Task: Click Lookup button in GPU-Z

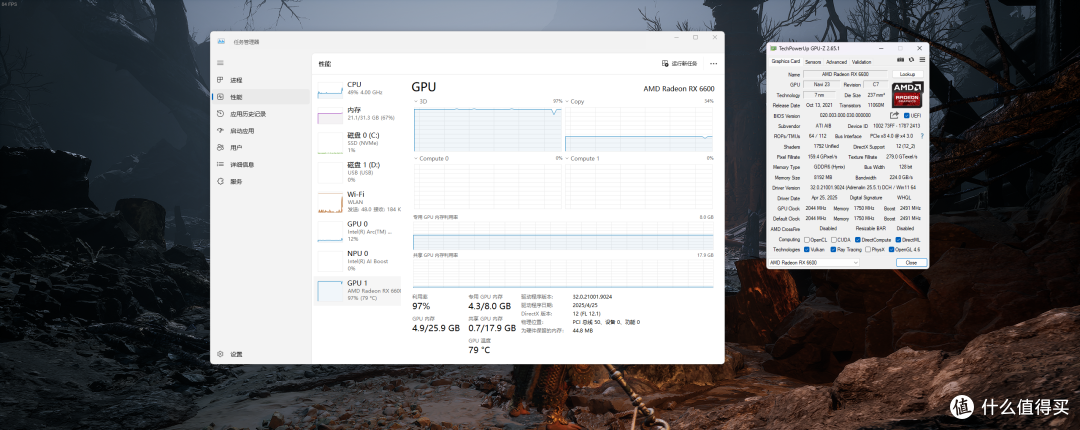Action: click(908, 74)
